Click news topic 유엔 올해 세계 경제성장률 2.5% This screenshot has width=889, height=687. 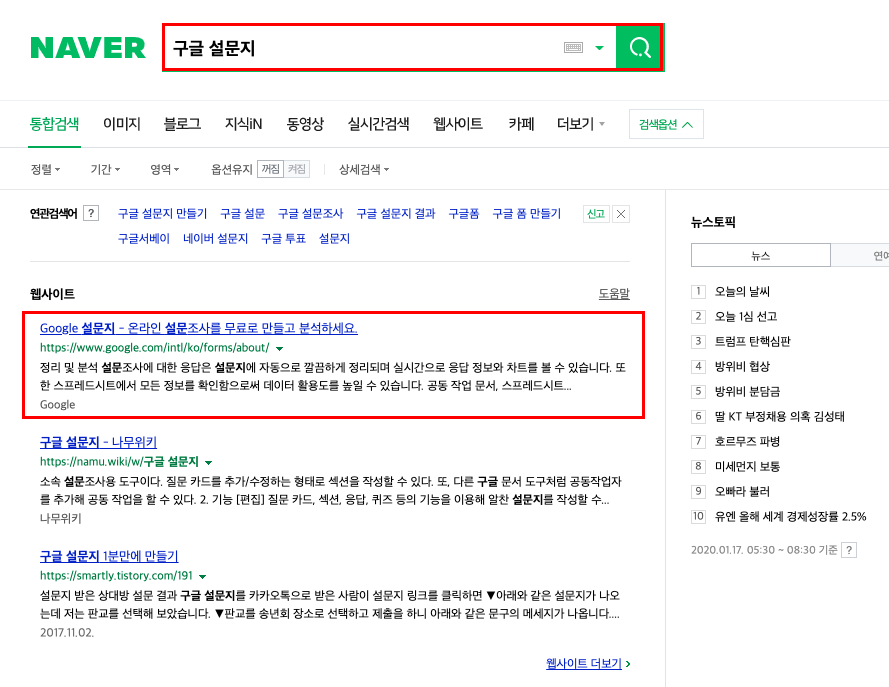(x=790, y=516)
